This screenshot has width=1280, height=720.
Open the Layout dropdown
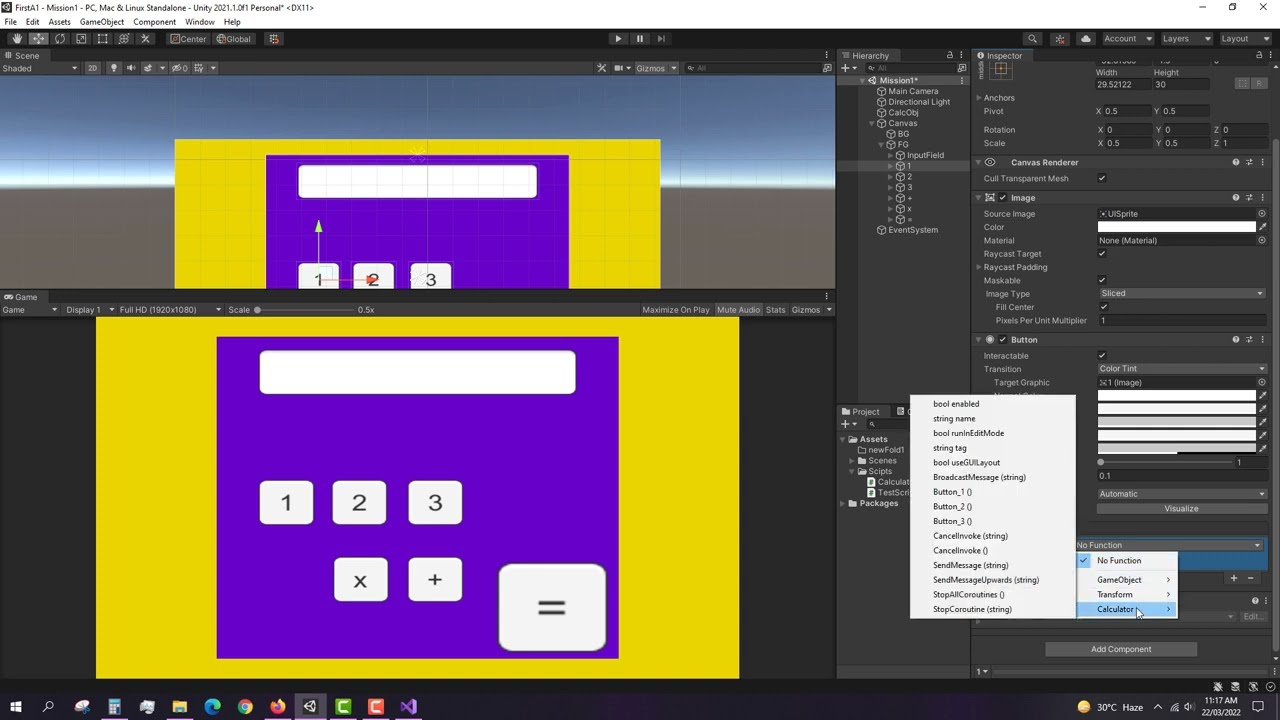coord(1243,39)
